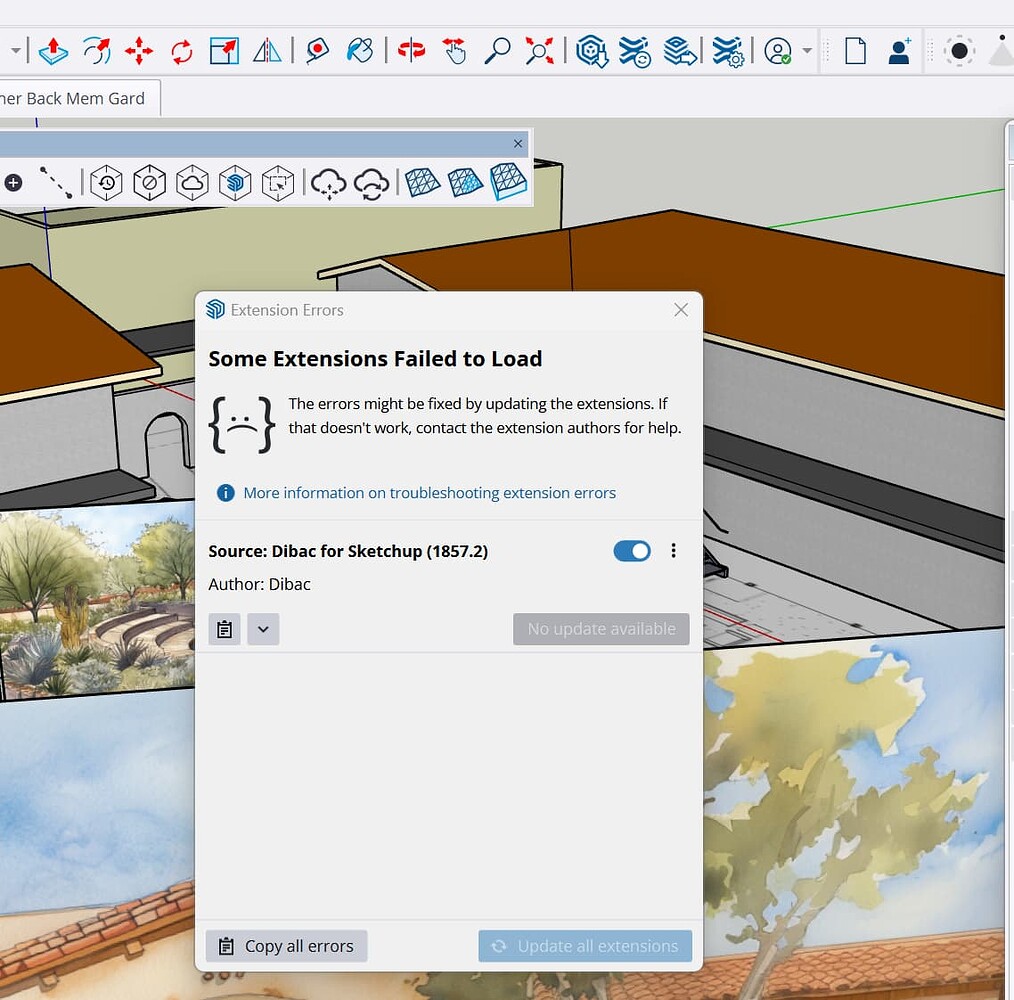
Task: Select the Push/Pull tool
Action: [53, 51]
